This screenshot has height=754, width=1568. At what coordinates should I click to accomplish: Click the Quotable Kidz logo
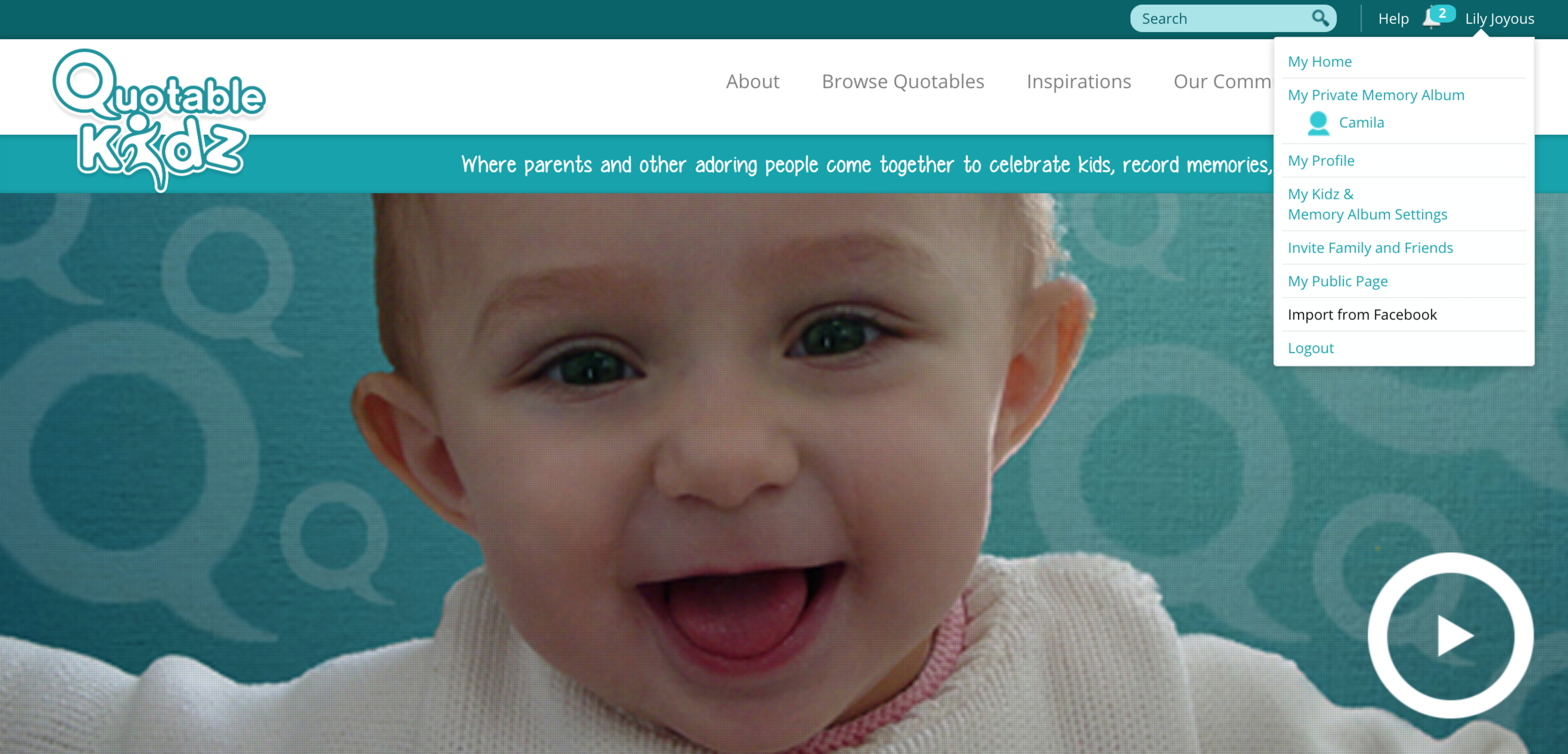coord(159,120)
